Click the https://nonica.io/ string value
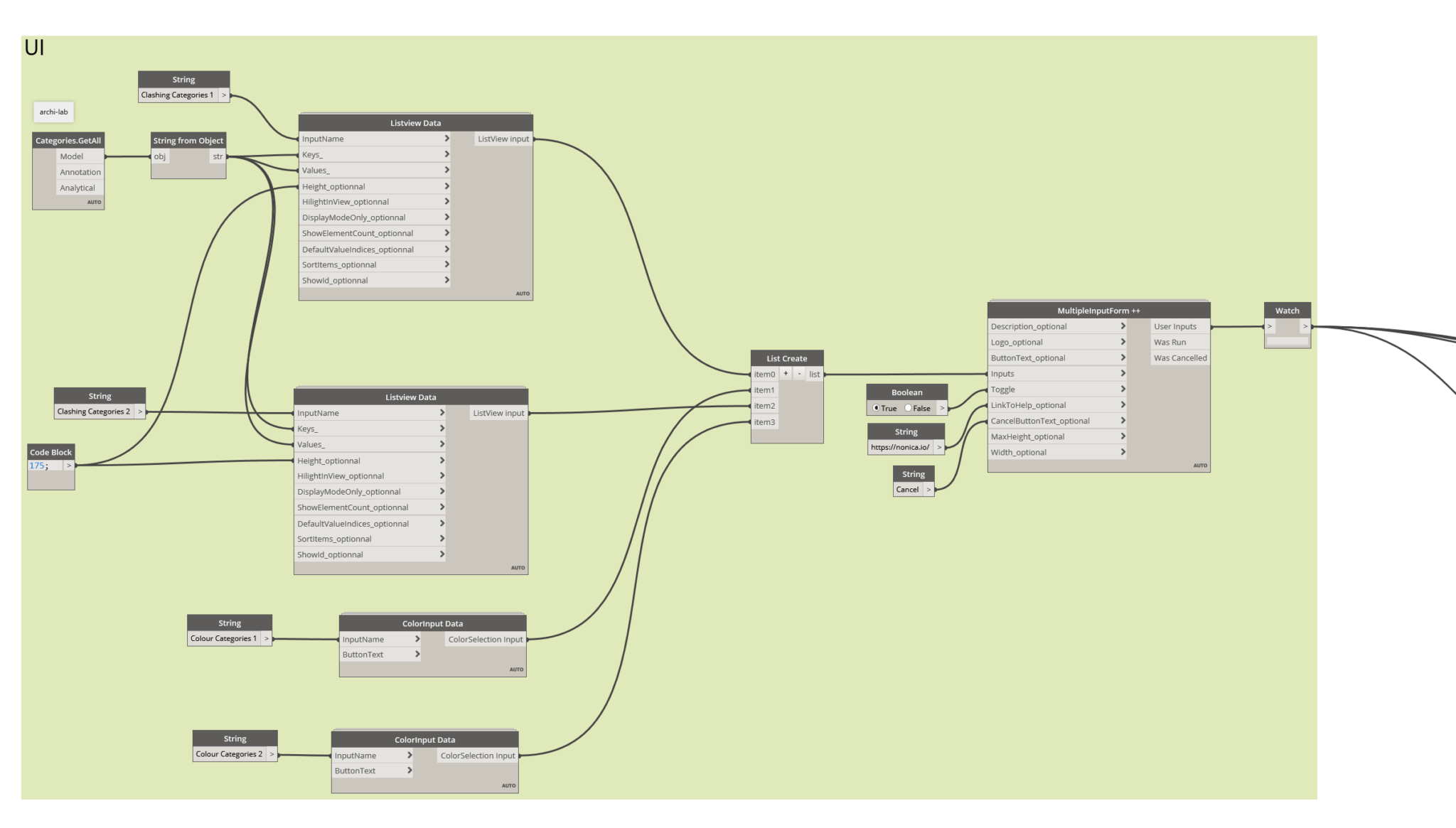This screenshot has height=828, width=1456. [901, 446]
